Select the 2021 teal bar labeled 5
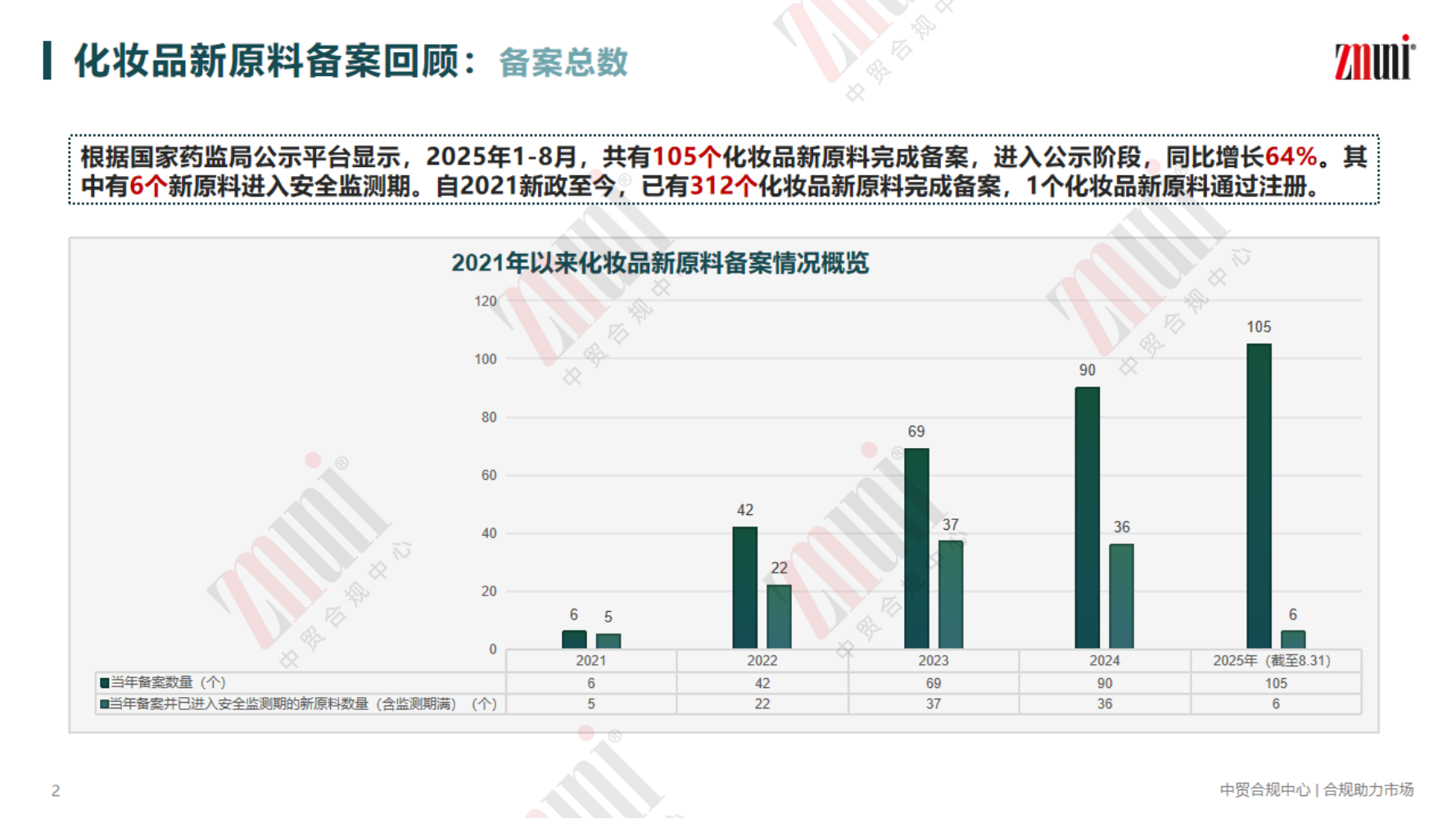The image size is (1456, 819). click(608, 641)
